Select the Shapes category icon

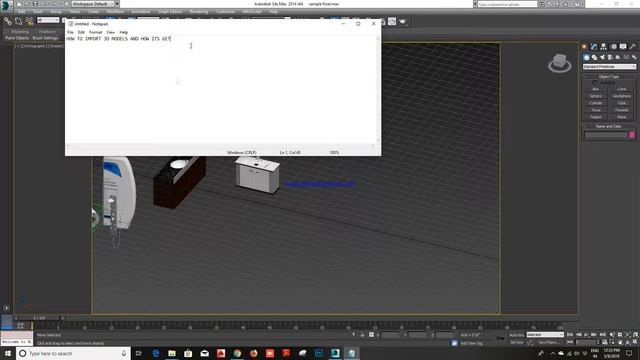[594, 57]
